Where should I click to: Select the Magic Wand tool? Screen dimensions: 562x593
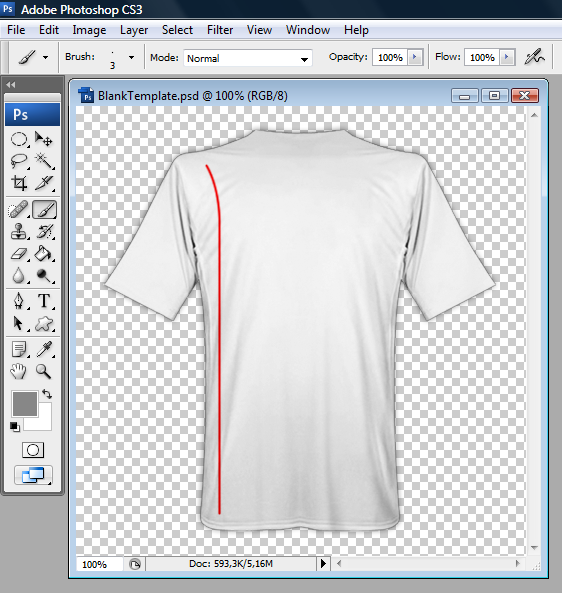click(44, 161)
